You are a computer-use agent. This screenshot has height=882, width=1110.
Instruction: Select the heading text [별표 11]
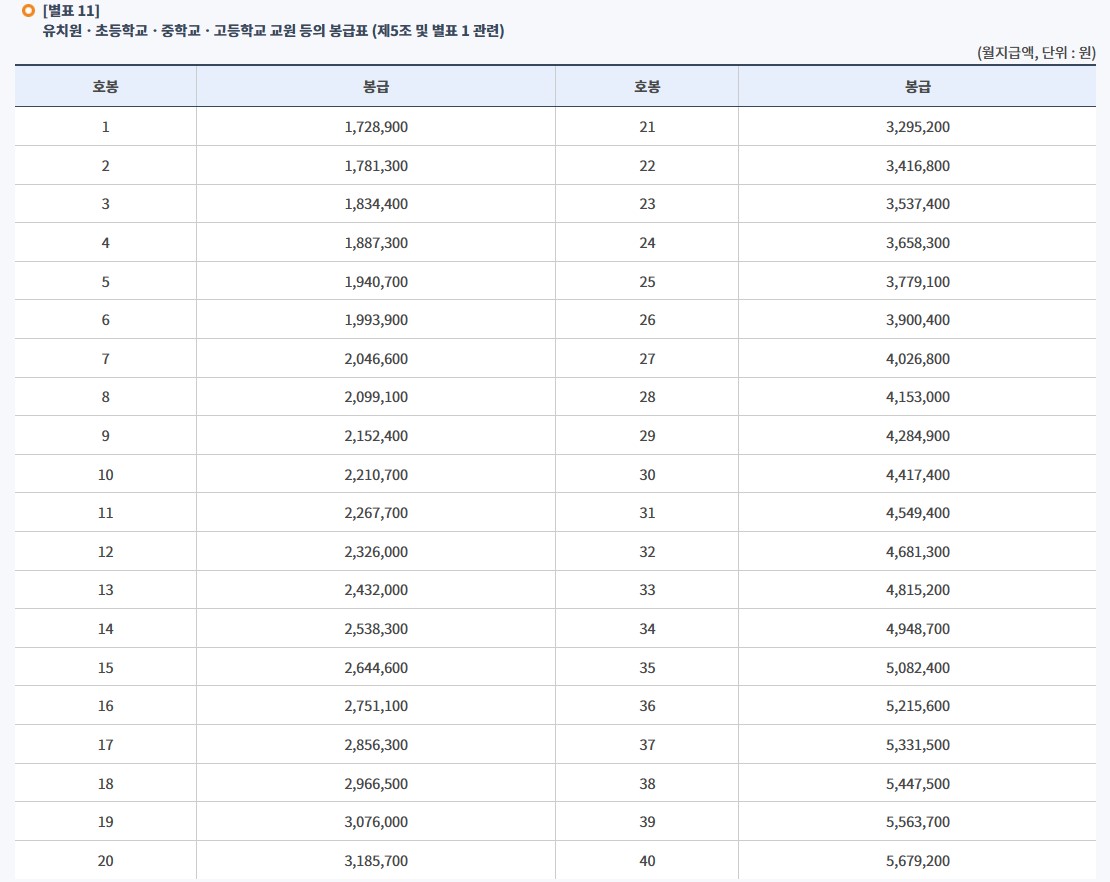click(x=71, y=11)
